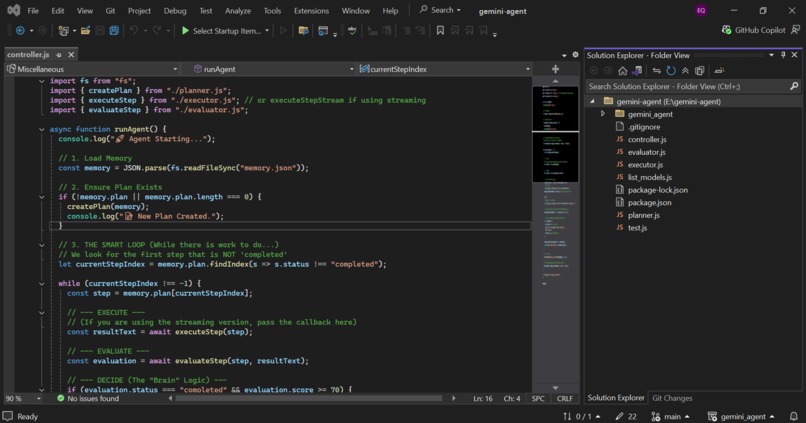806x423 pixels.
Task: Click the Search button in title bar
Action: click(x=440, y=10)
